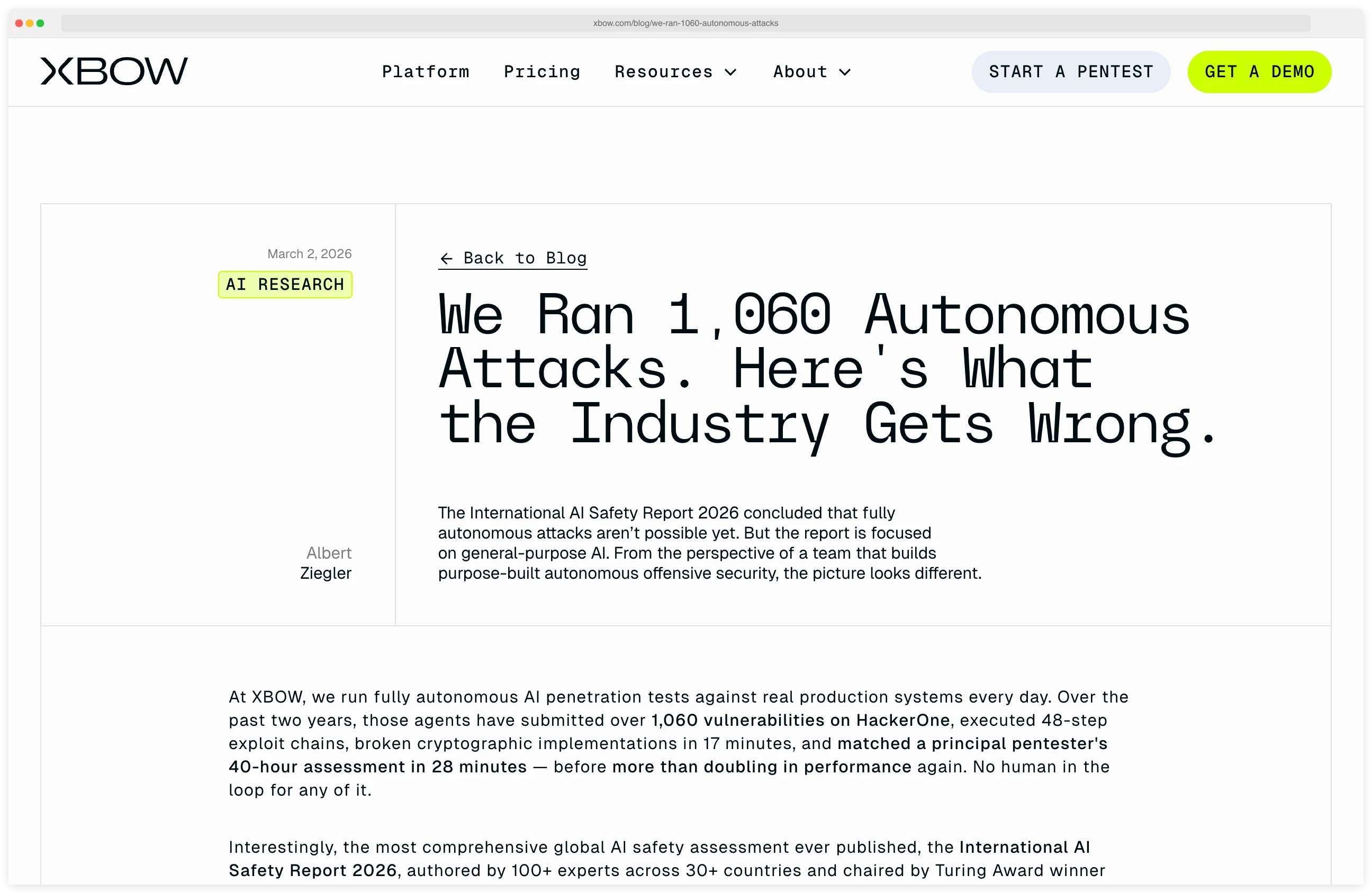
Task: Click START A PENTEST
Action: (x=1070, y=71)
